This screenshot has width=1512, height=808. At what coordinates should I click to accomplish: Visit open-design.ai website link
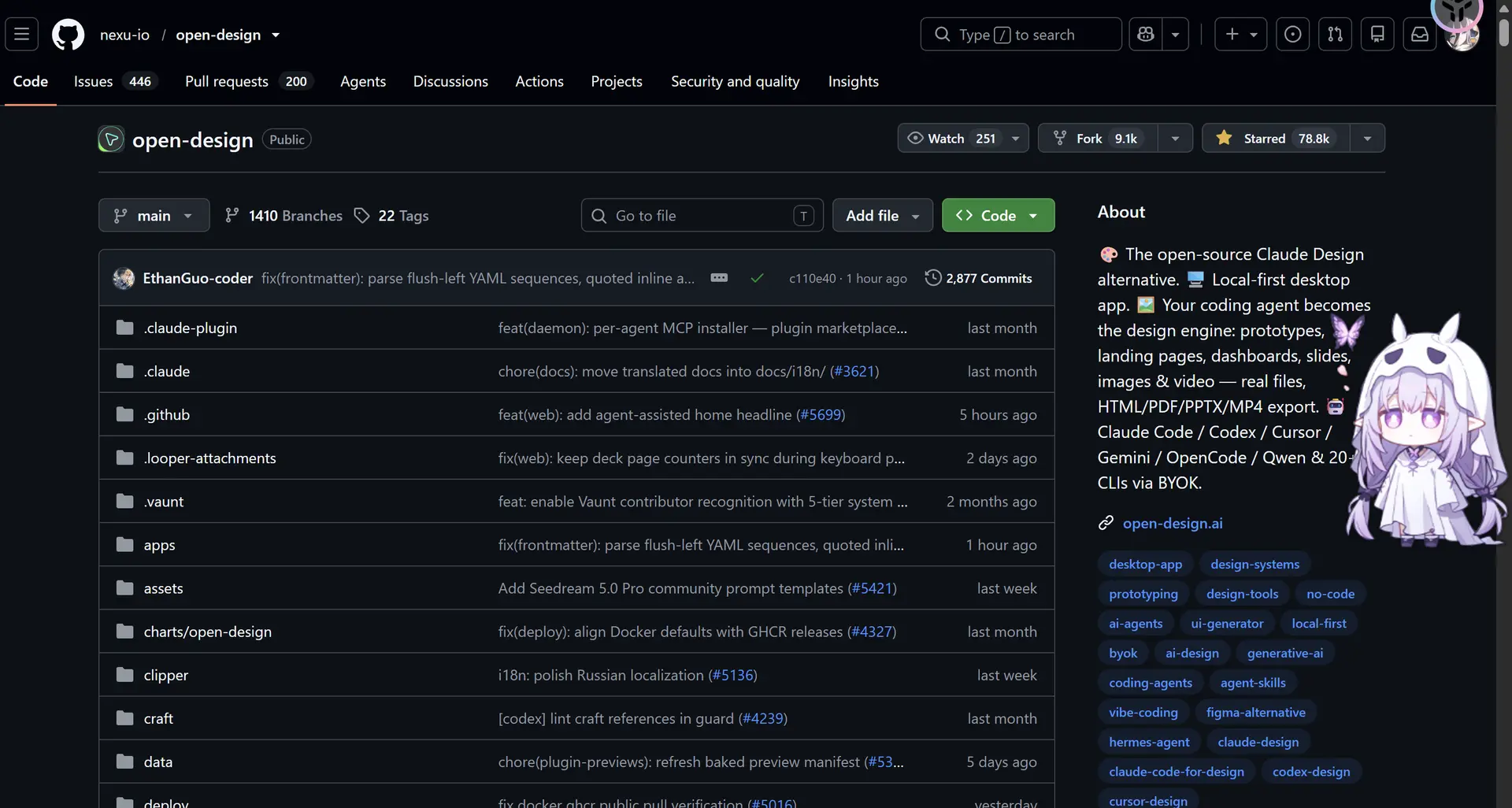coord(1173,523)
